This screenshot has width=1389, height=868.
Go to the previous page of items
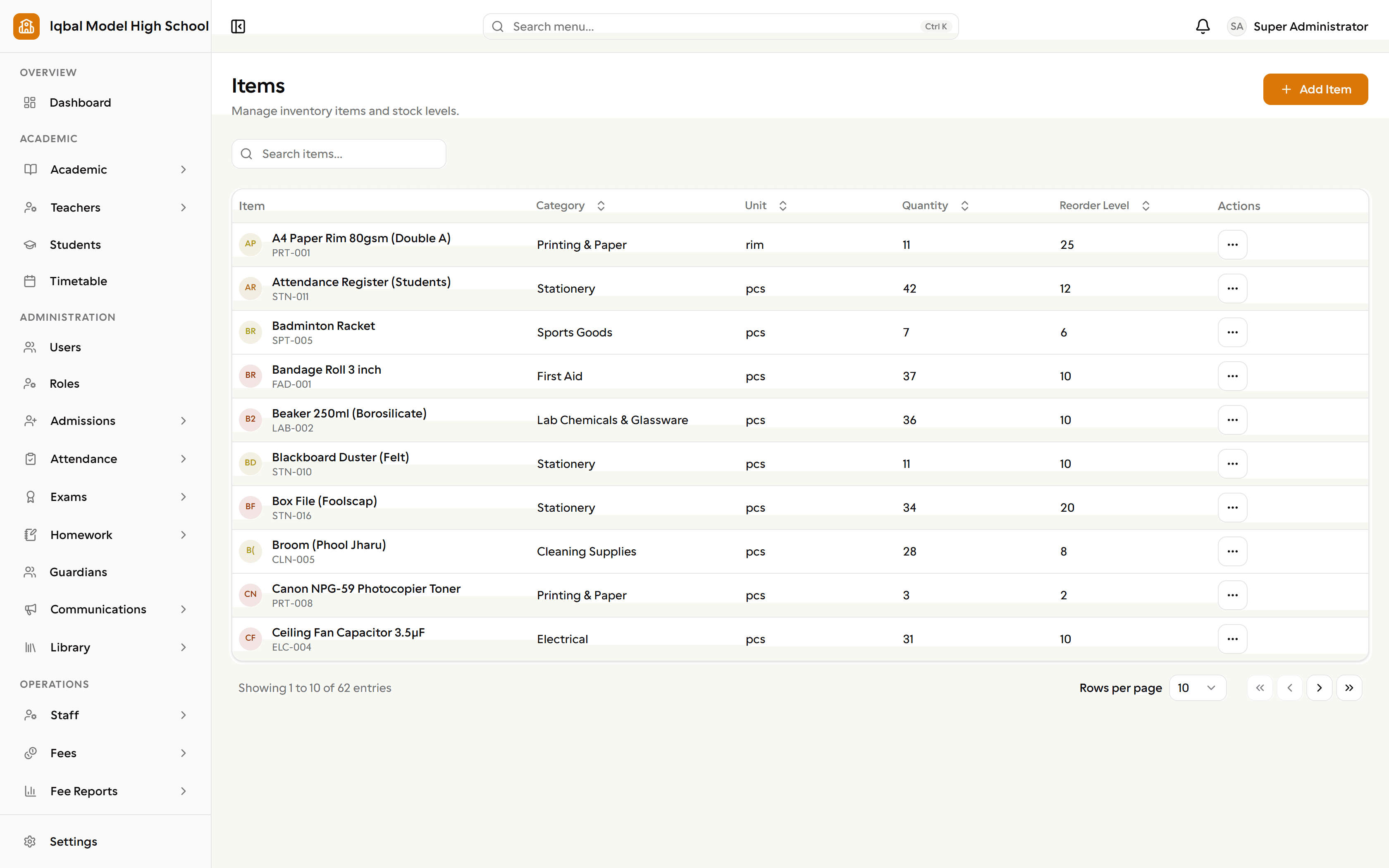(1290, 688)
